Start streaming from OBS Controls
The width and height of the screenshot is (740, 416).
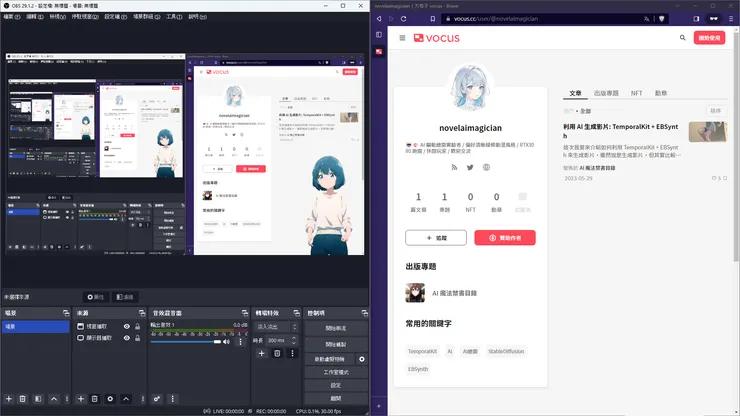[x=336, y=328]
